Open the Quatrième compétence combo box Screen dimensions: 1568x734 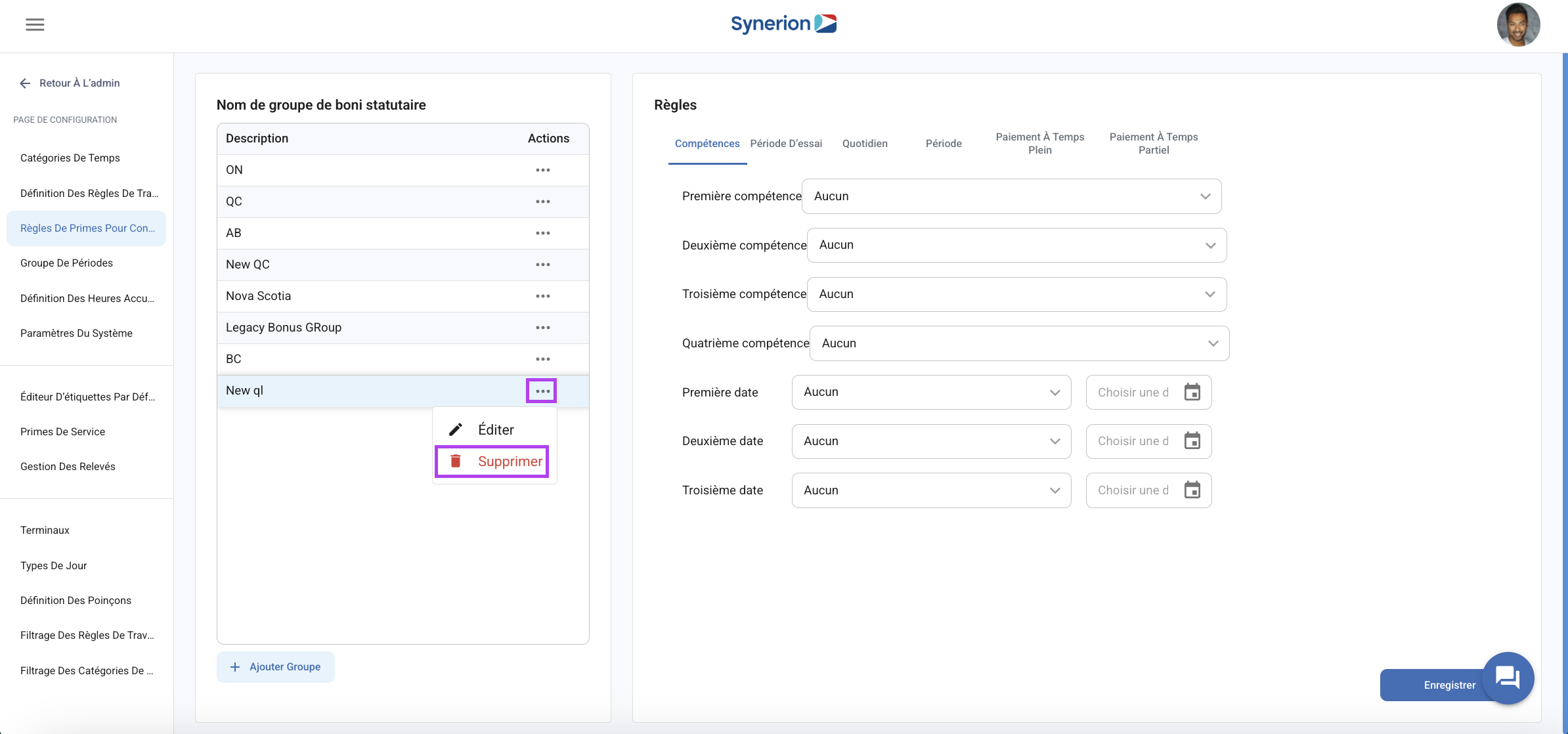(x=1019, y=343)
